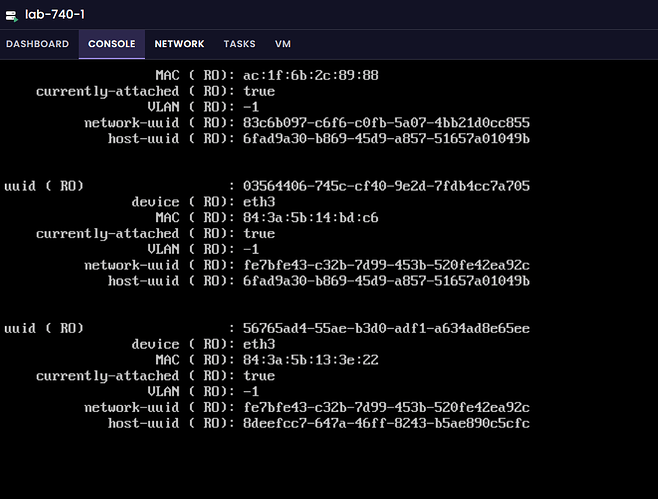The width and height of the screenshot is (658, 499).
Task: Click the lab-740-1 title text
Action: click(55, 15)
